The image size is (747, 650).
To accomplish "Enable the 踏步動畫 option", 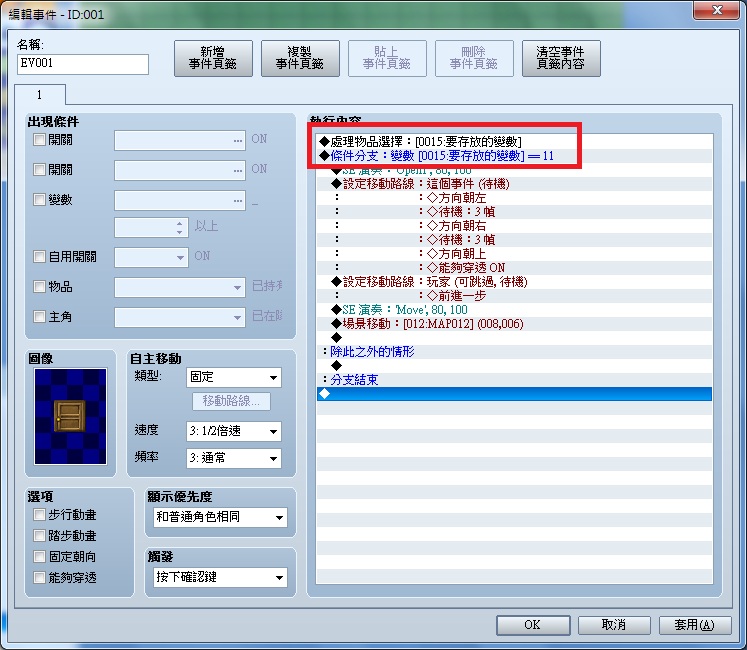I will coord(39,536).
